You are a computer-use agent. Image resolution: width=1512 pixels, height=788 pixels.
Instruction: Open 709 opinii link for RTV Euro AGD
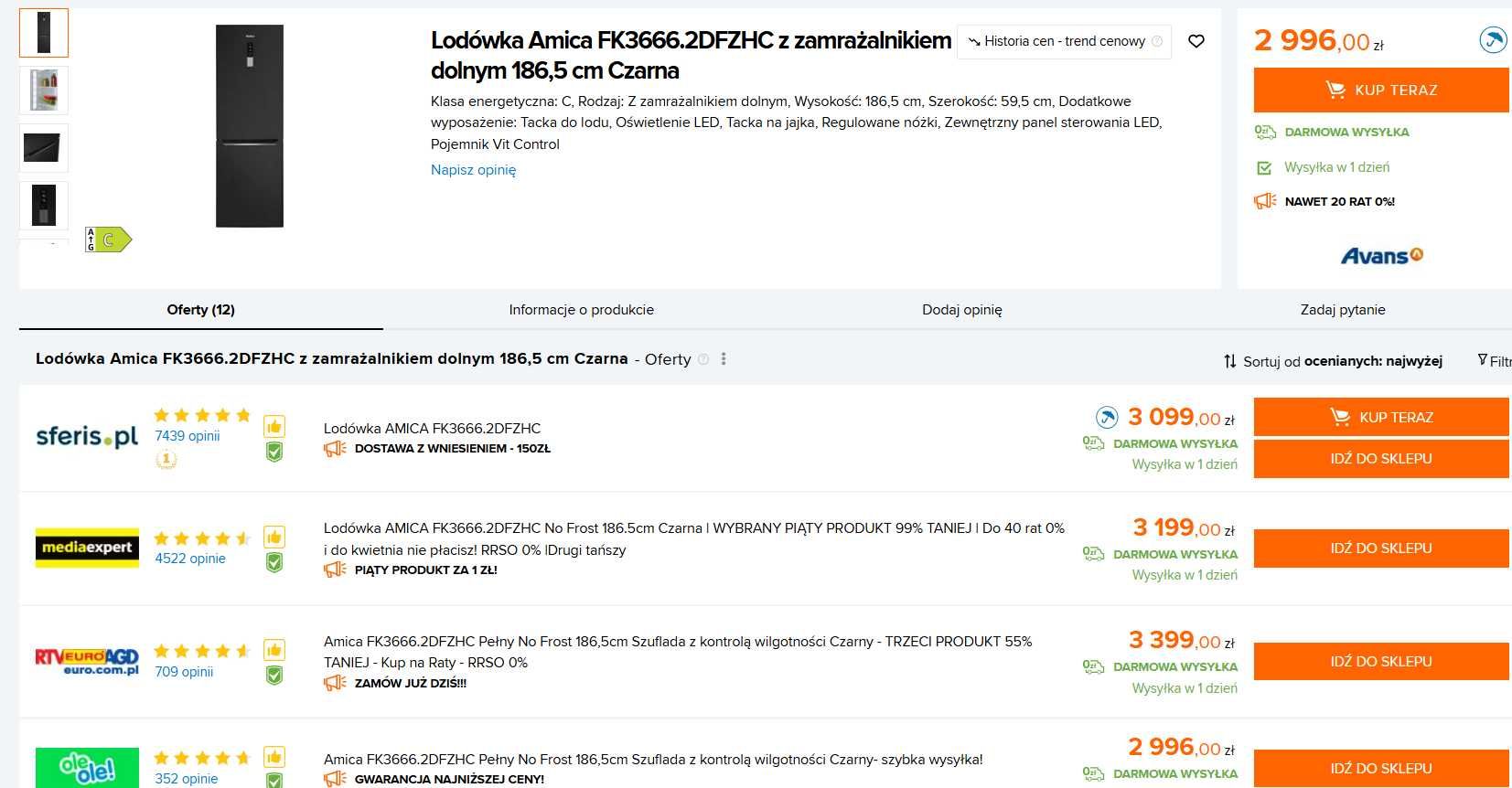pos(184,672)
